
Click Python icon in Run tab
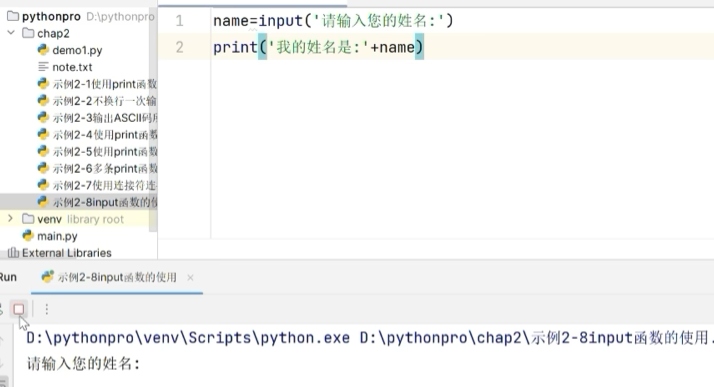(x=47, y=277)
